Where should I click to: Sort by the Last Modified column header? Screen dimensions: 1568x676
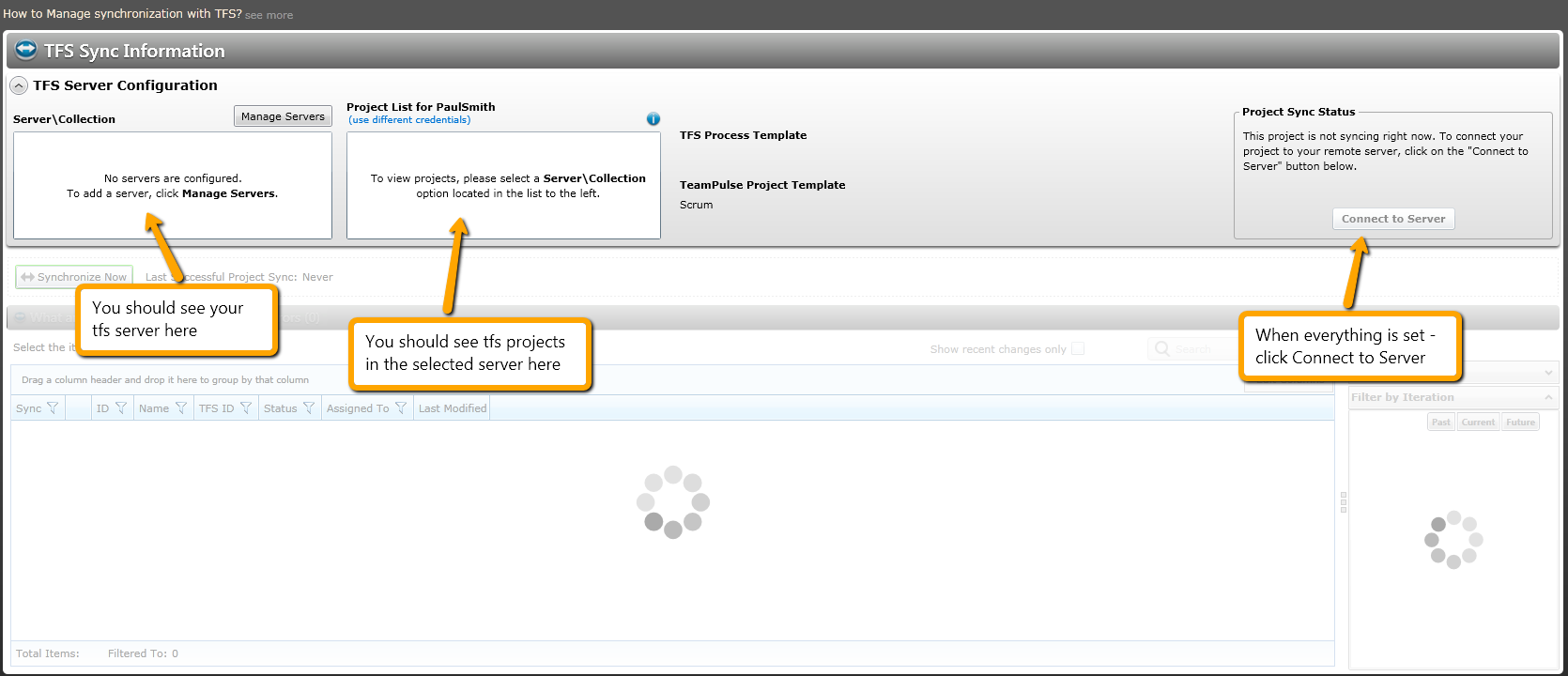(453, 408)
